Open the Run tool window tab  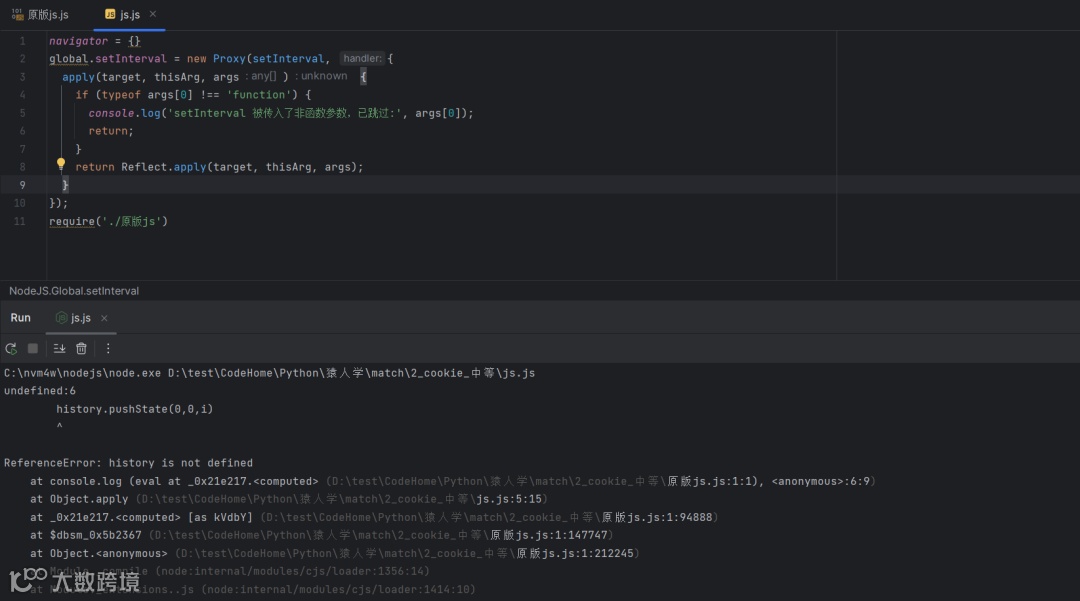21,318
